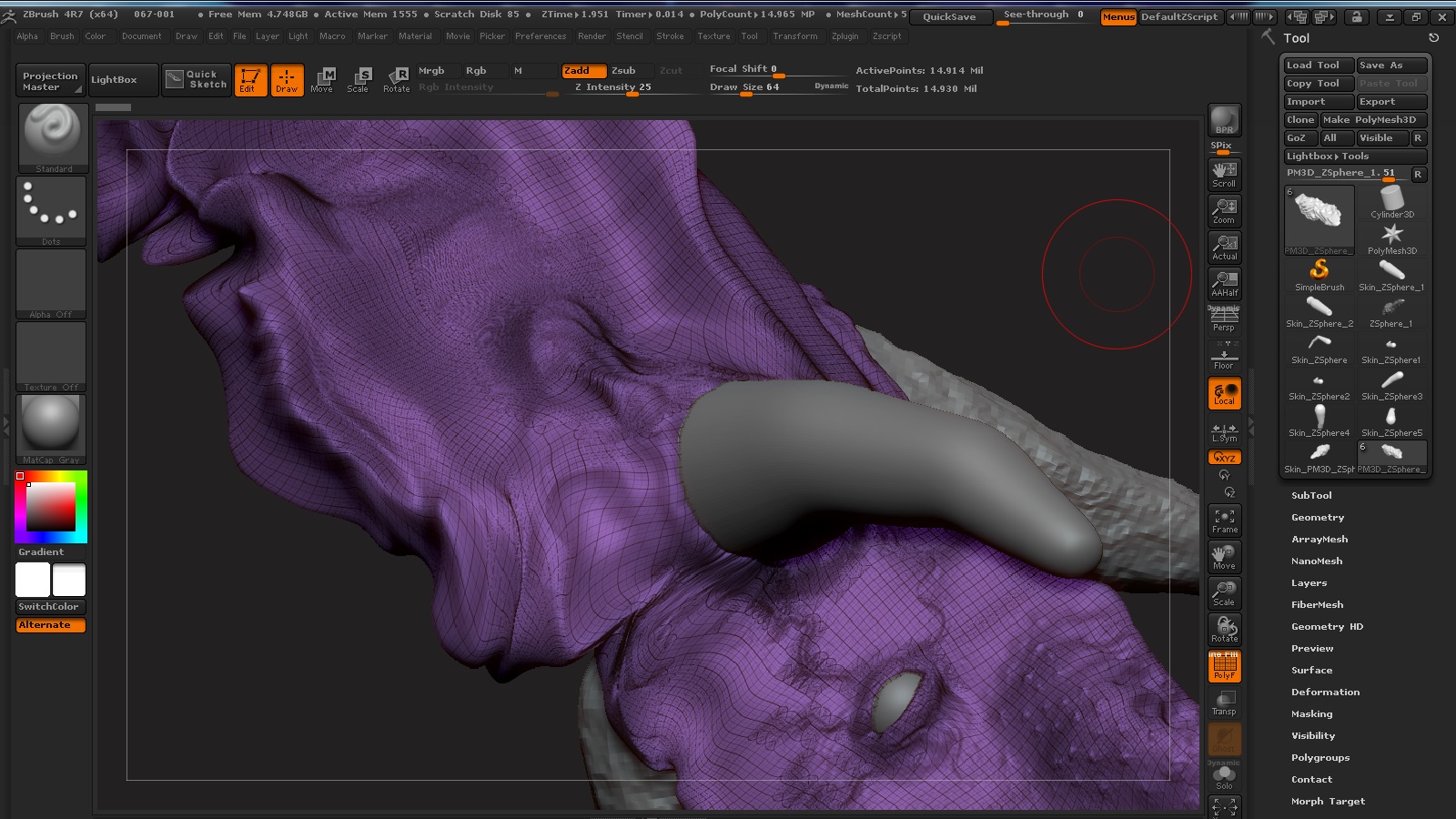Image resolution: width=1456 pixels, height=819 pixels.
Task: Open the Standard brush picker
Action: 53,138
